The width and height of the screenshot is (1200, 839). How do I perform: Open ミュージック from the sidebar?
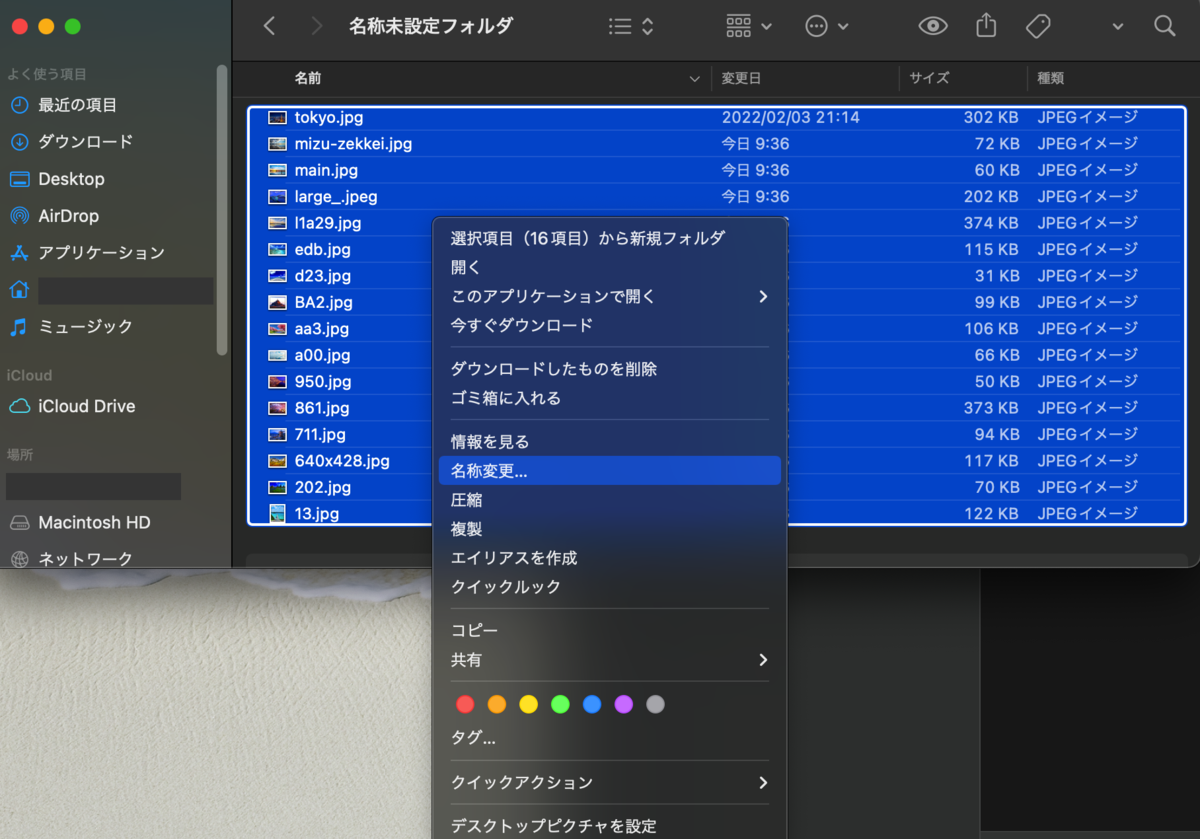pos(85,326)
